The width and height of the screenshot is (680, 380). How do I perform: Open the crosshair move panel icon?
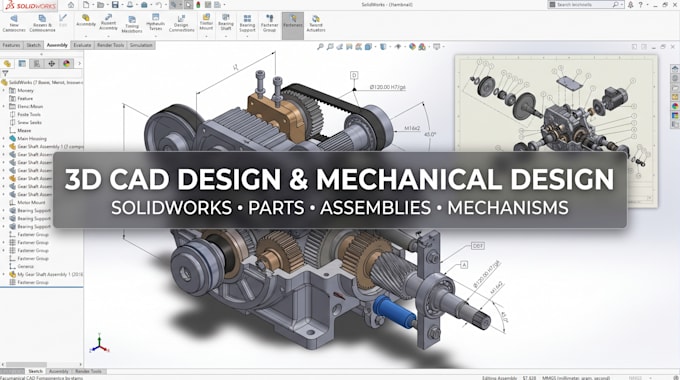tap(52, 64)
